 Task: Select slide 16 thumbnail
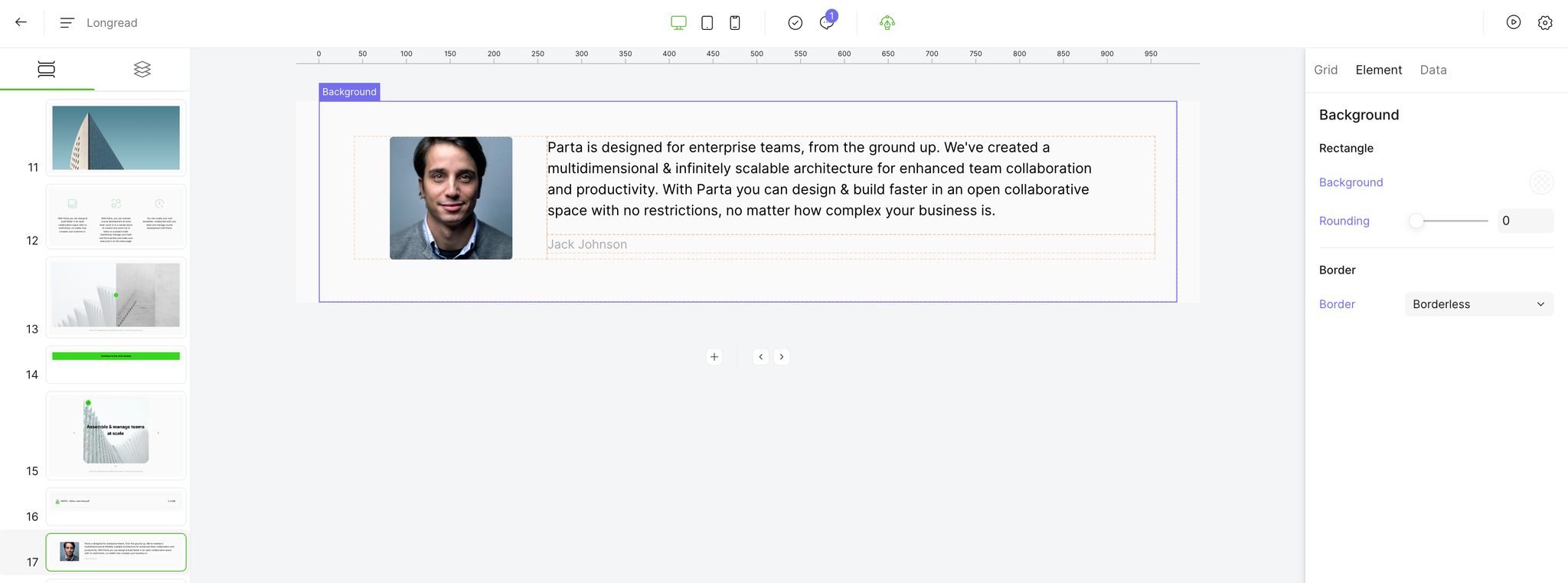(116, 506)
